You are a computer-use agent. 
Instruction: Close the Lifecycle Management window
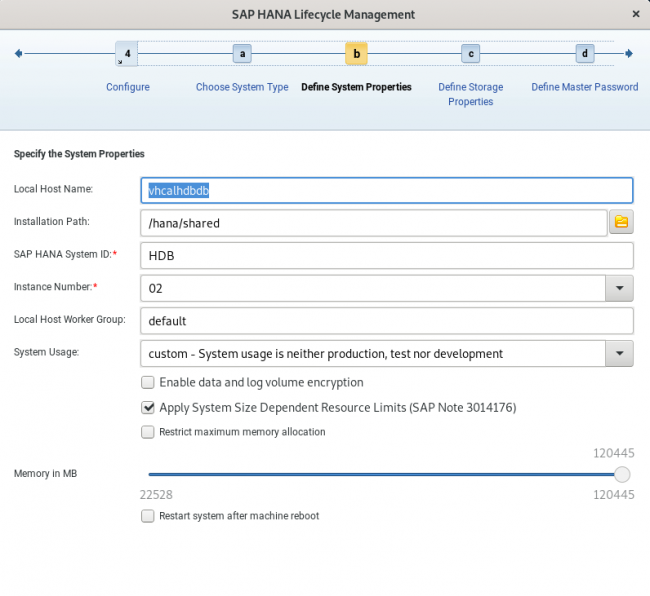coord(636,14)
